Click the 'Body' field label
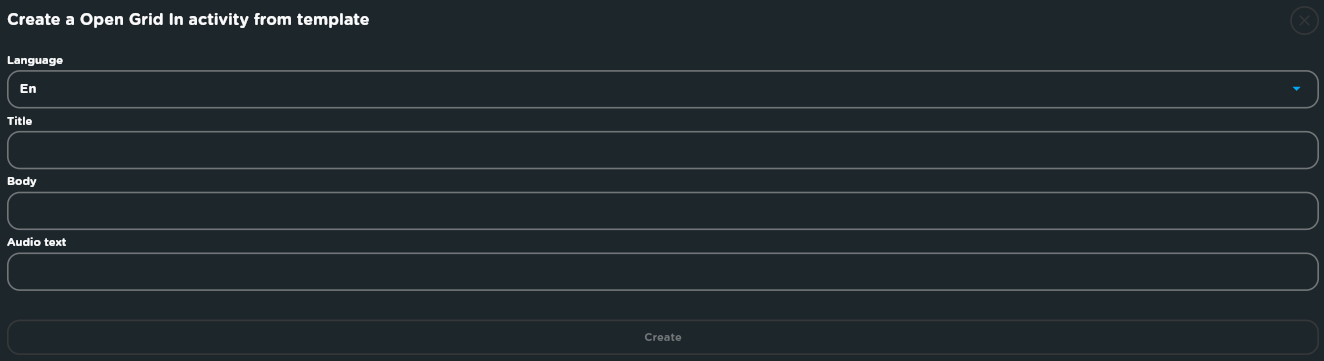This screenshot has height=361, width=1324. point(22,181)
